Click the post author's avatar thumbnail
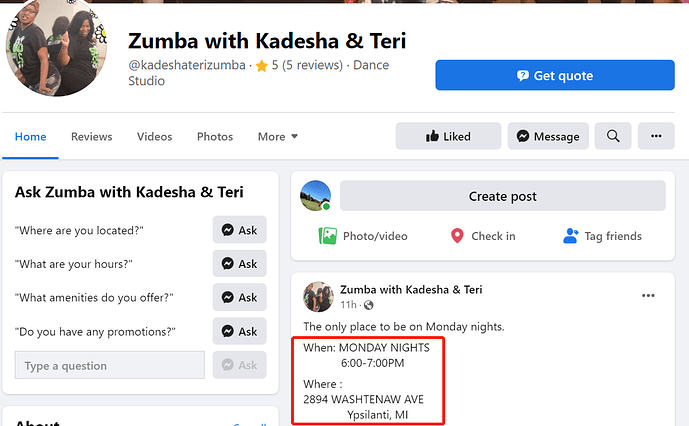689x426 pixels. 319,296
